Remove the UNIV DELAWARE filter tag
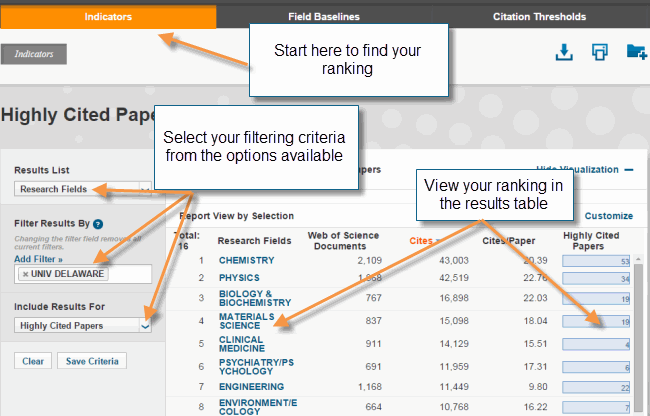Viewport: 650px width, 416px height. point(25,274)
